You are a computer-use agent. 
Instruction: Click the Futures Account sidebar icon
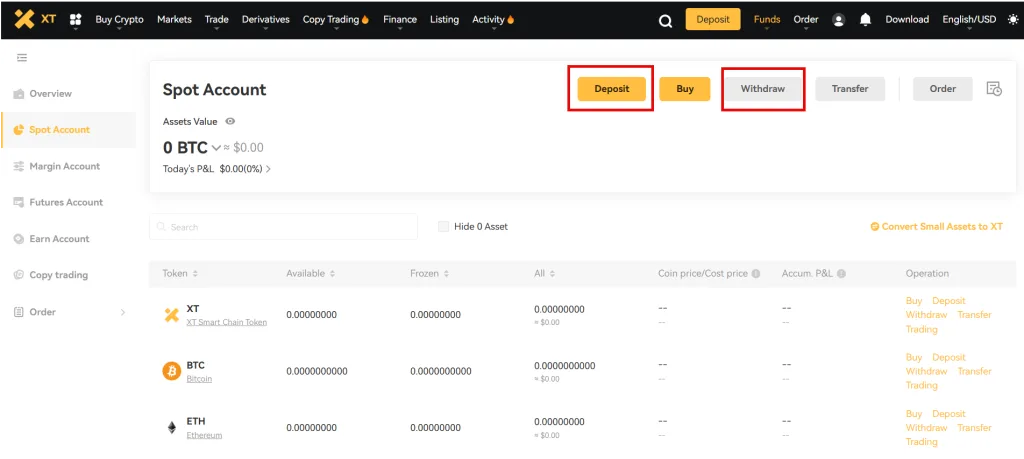[19, 202]
